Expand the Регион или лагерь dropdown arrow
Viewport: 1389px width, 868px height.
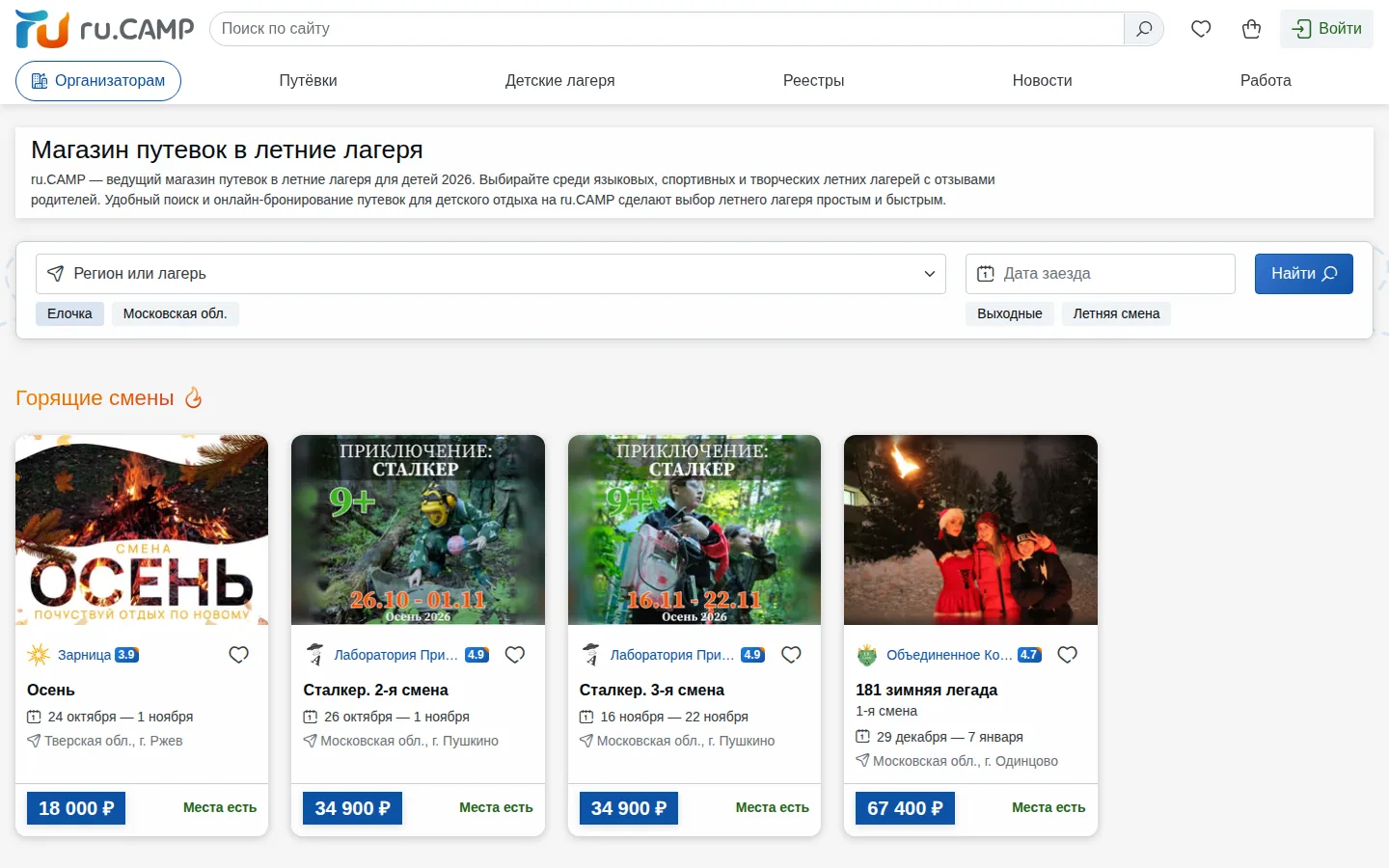pos(930,274)
